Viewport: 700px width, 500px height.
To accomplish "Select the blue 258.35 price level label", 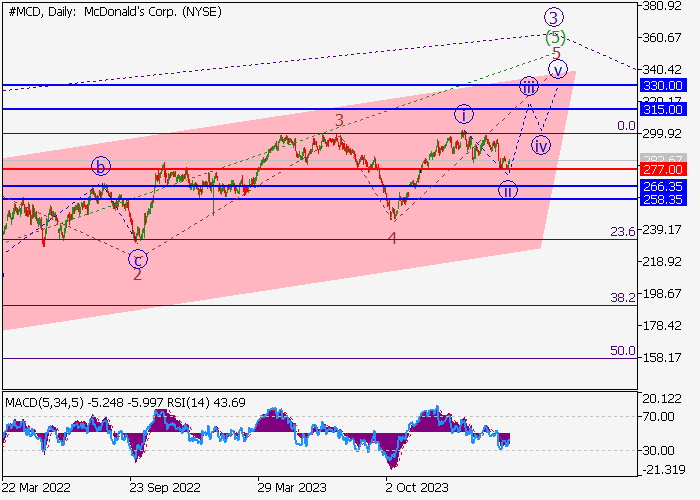I will (x=663, y=199).
